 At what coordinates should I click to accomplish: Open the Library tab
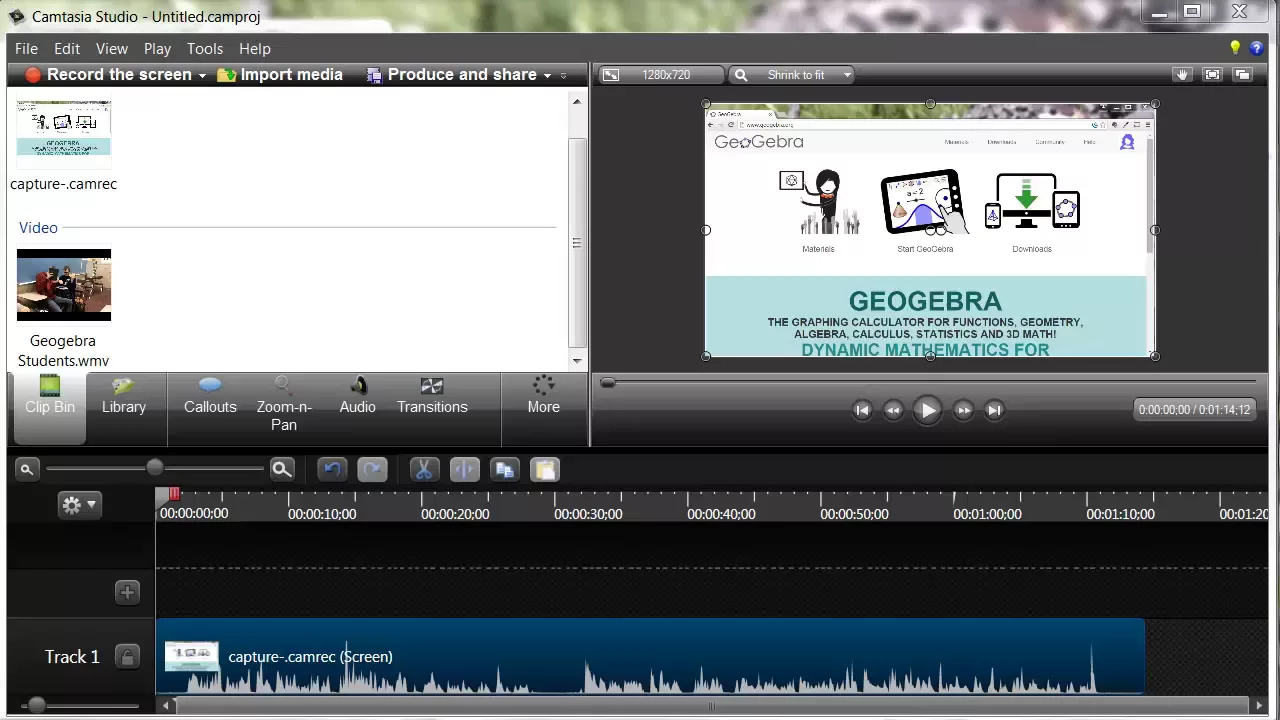click(x=124, y=396)
